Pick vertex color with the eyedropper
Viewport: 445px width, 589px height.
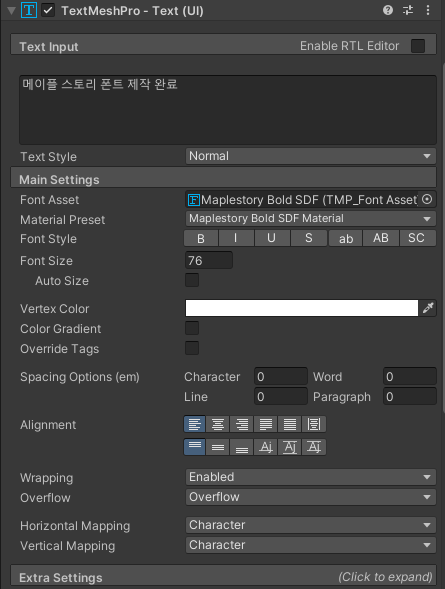[x=428, y=308]
